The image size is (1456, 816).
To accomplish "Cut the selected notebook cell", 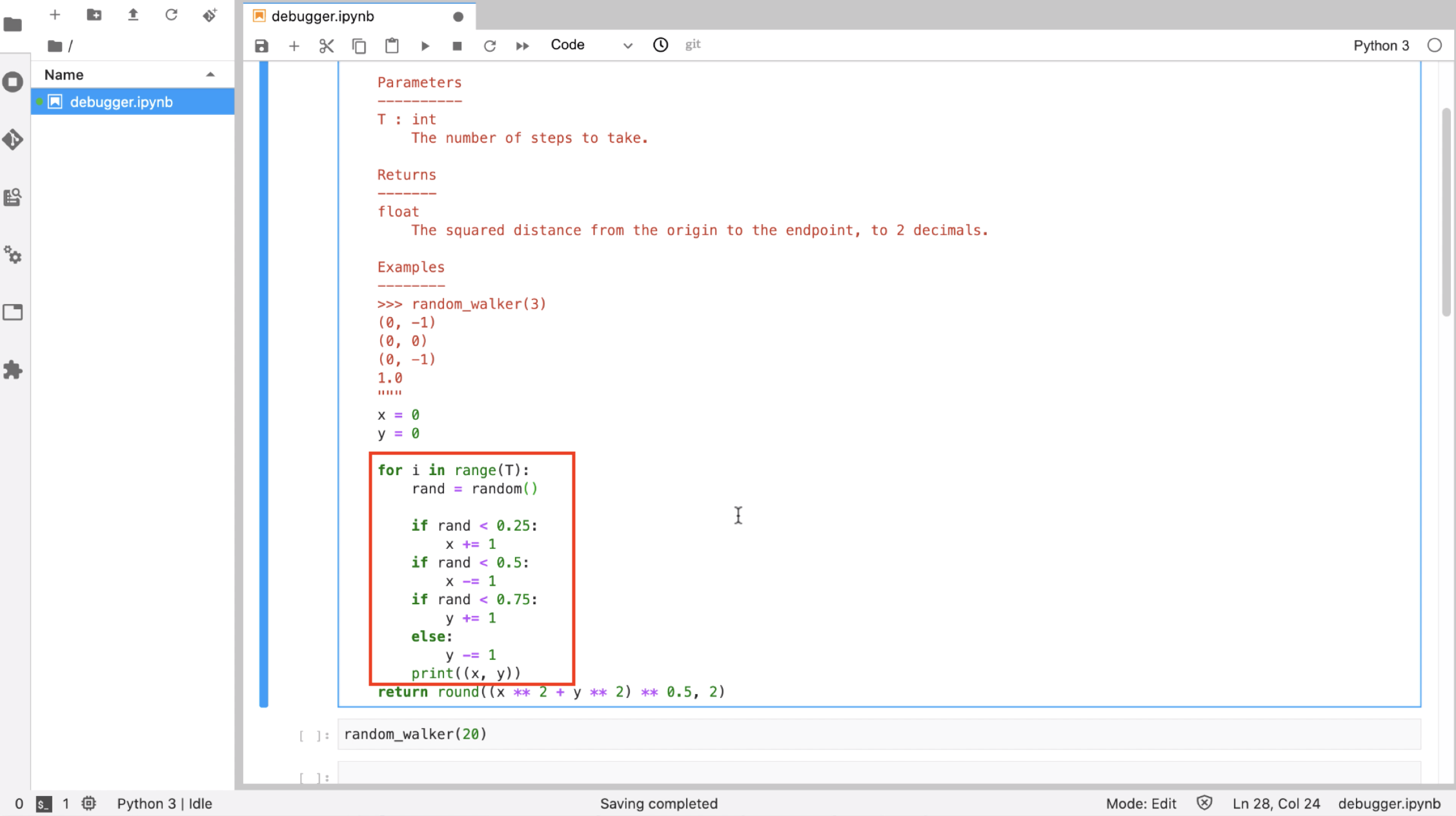I will click(x=327, y=45).
